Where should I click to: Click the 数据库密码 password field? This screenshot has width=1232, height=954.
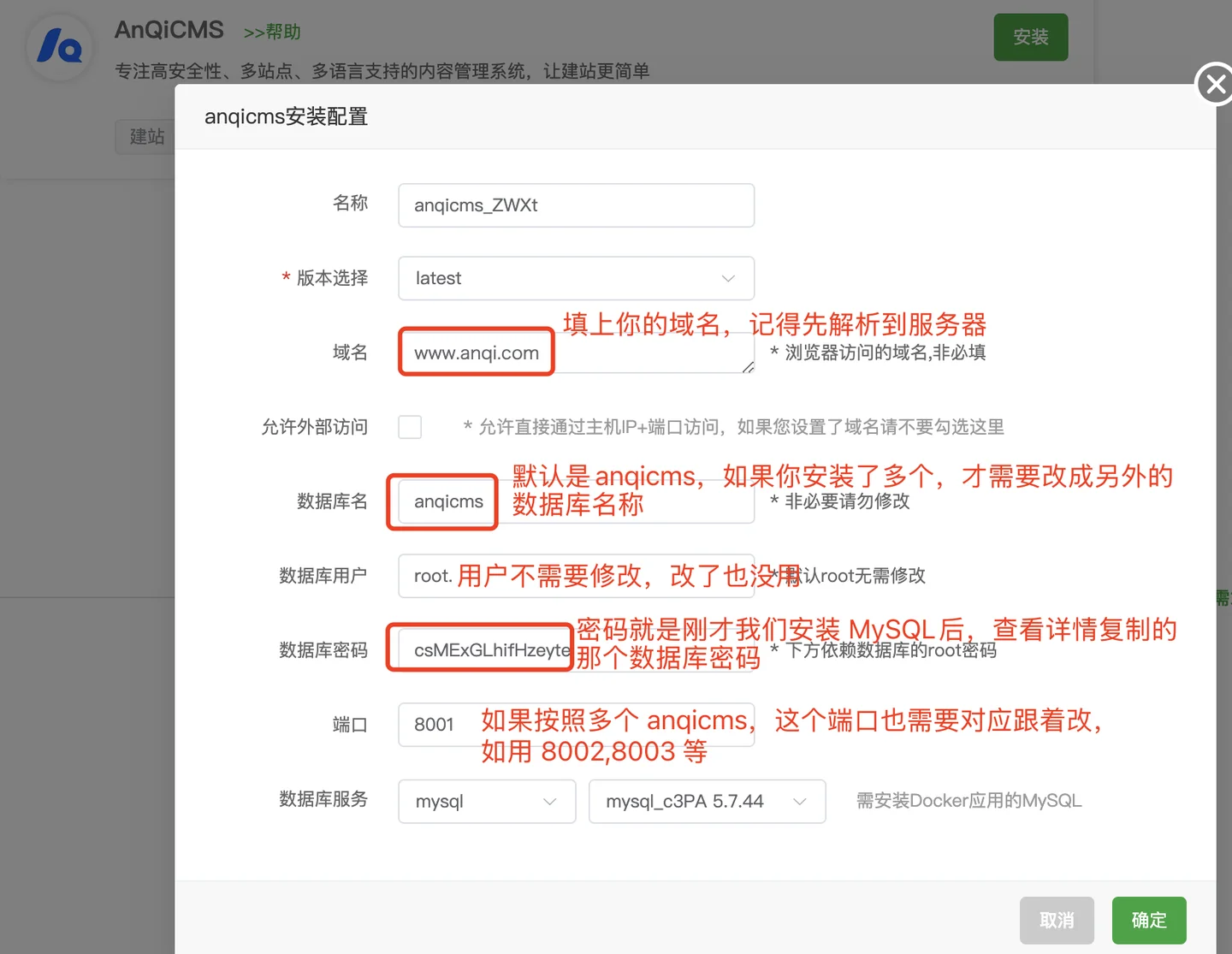pyautogui.click(x=576, y=650)
